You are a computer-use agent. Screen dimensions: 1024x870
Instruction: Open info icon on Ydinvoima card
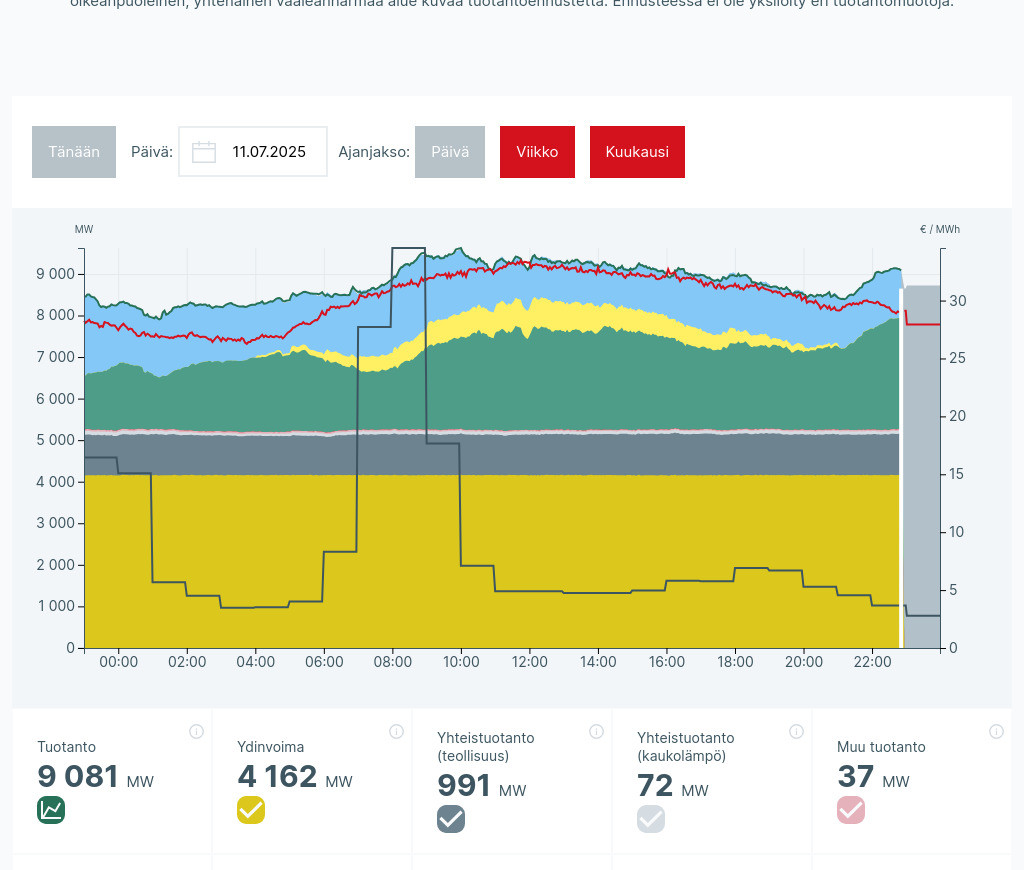point(396,732)
